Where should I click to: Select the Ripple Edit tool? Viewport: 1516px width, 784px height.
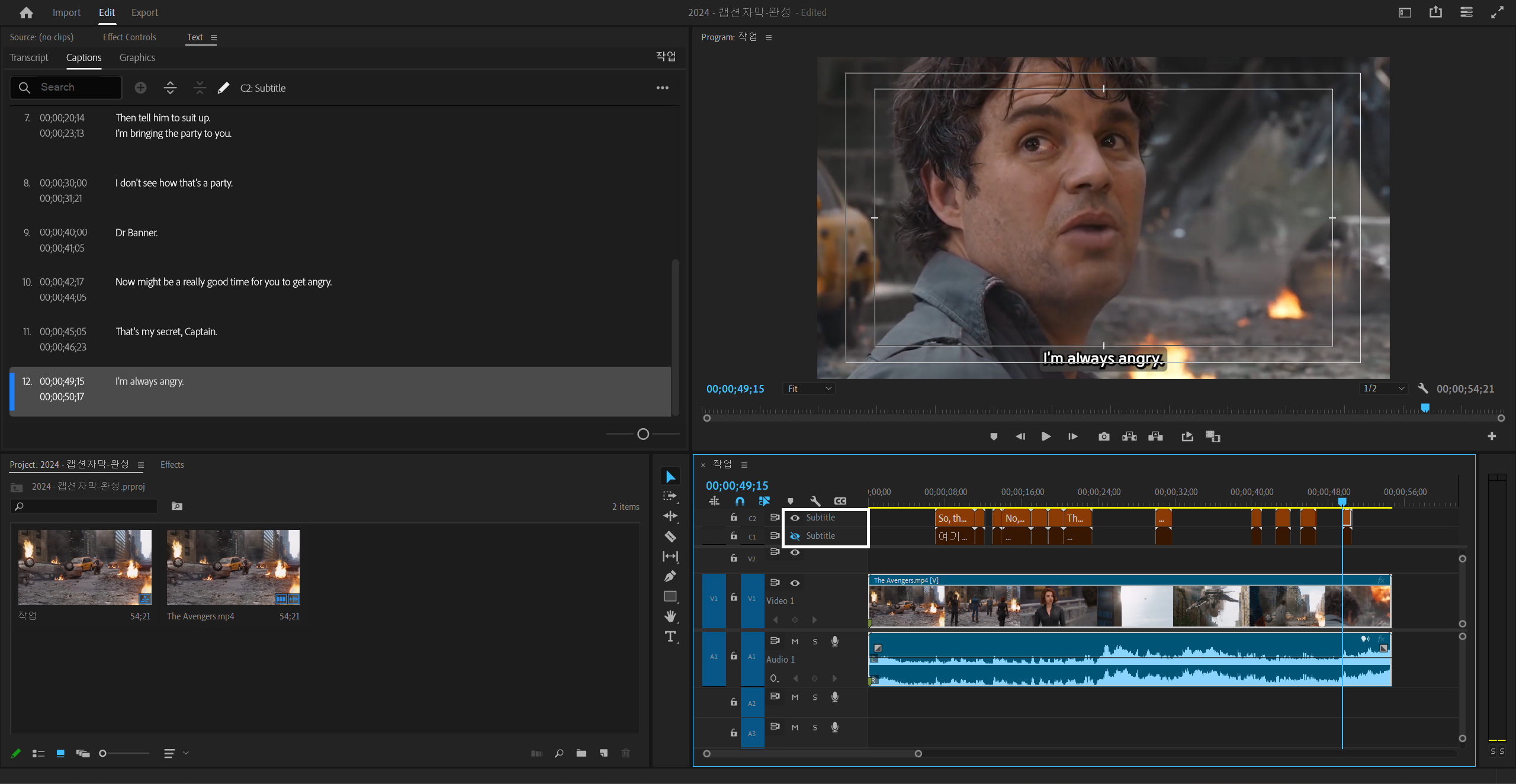pyautogui.click(x=670, y=516)
